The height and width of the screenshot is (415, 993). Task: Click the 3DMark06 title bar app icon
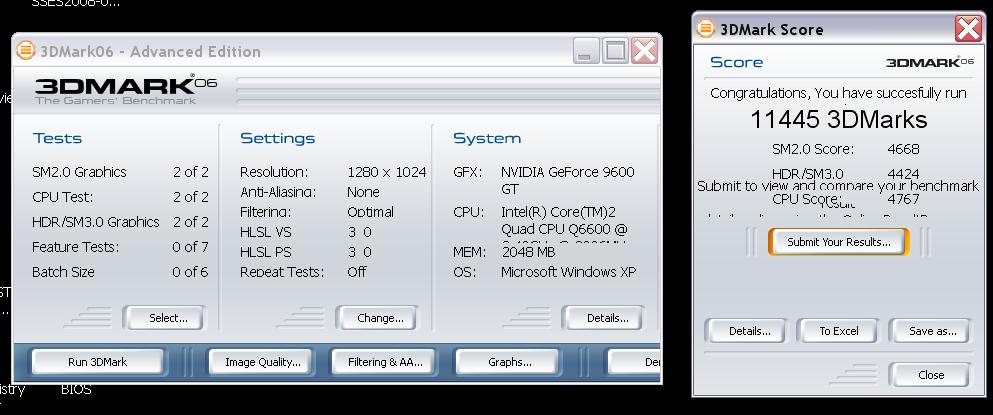25,51
